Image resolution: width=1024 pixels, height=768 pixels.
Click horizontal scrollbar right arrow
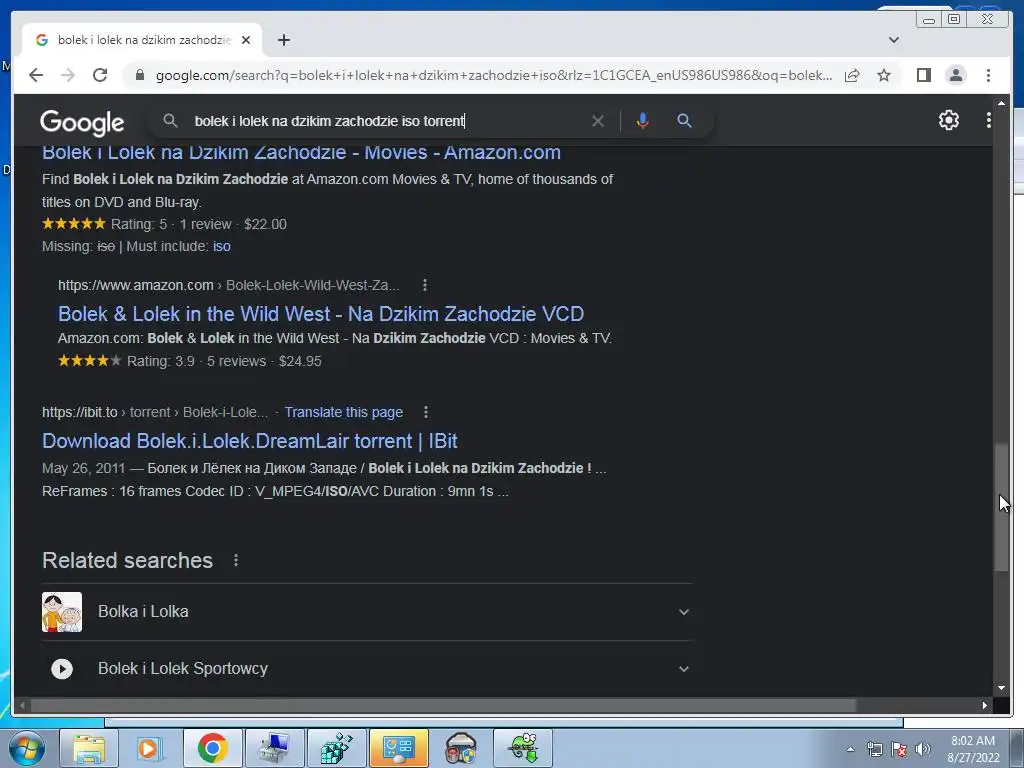click(984, 705)
